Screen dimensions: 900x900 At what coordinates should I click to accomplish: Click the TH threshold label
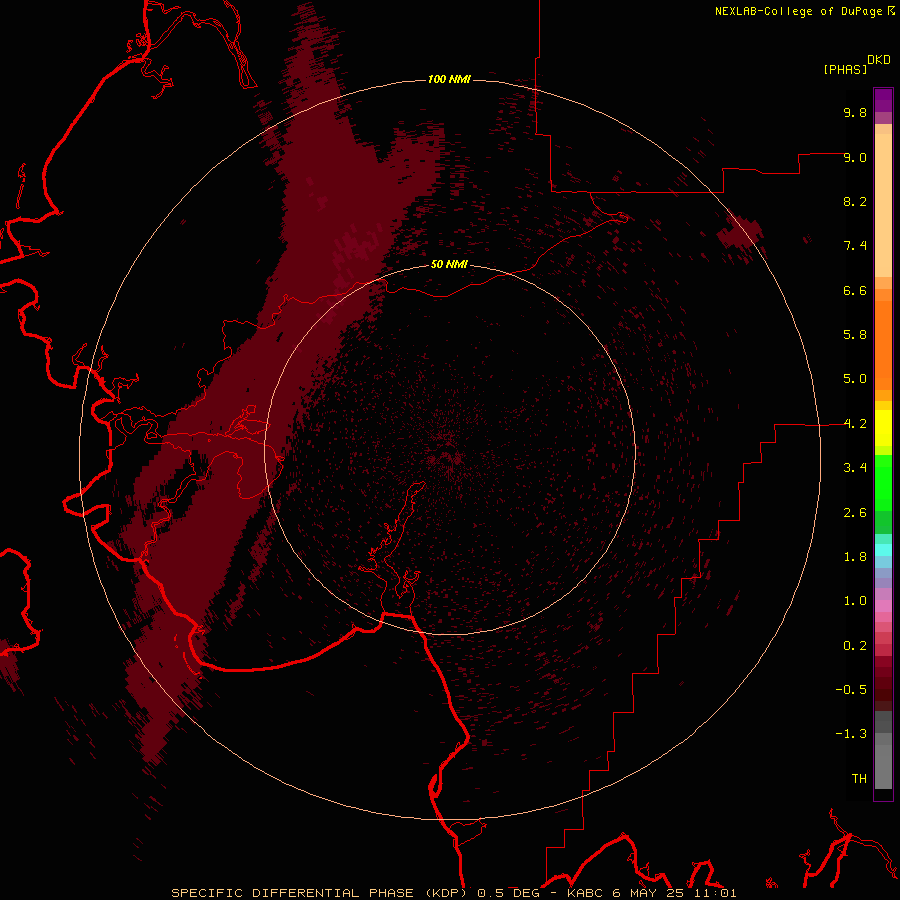click(859, 779)
